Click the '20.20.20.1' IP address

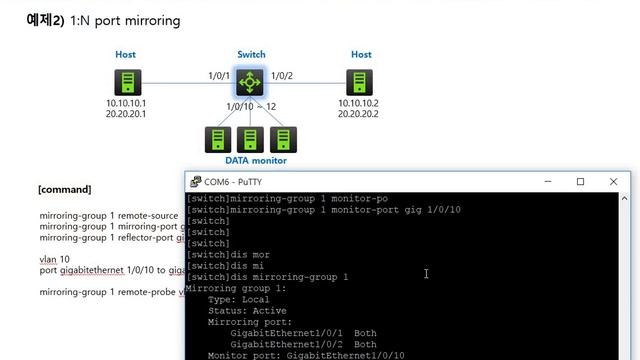(x=126, y=114)
